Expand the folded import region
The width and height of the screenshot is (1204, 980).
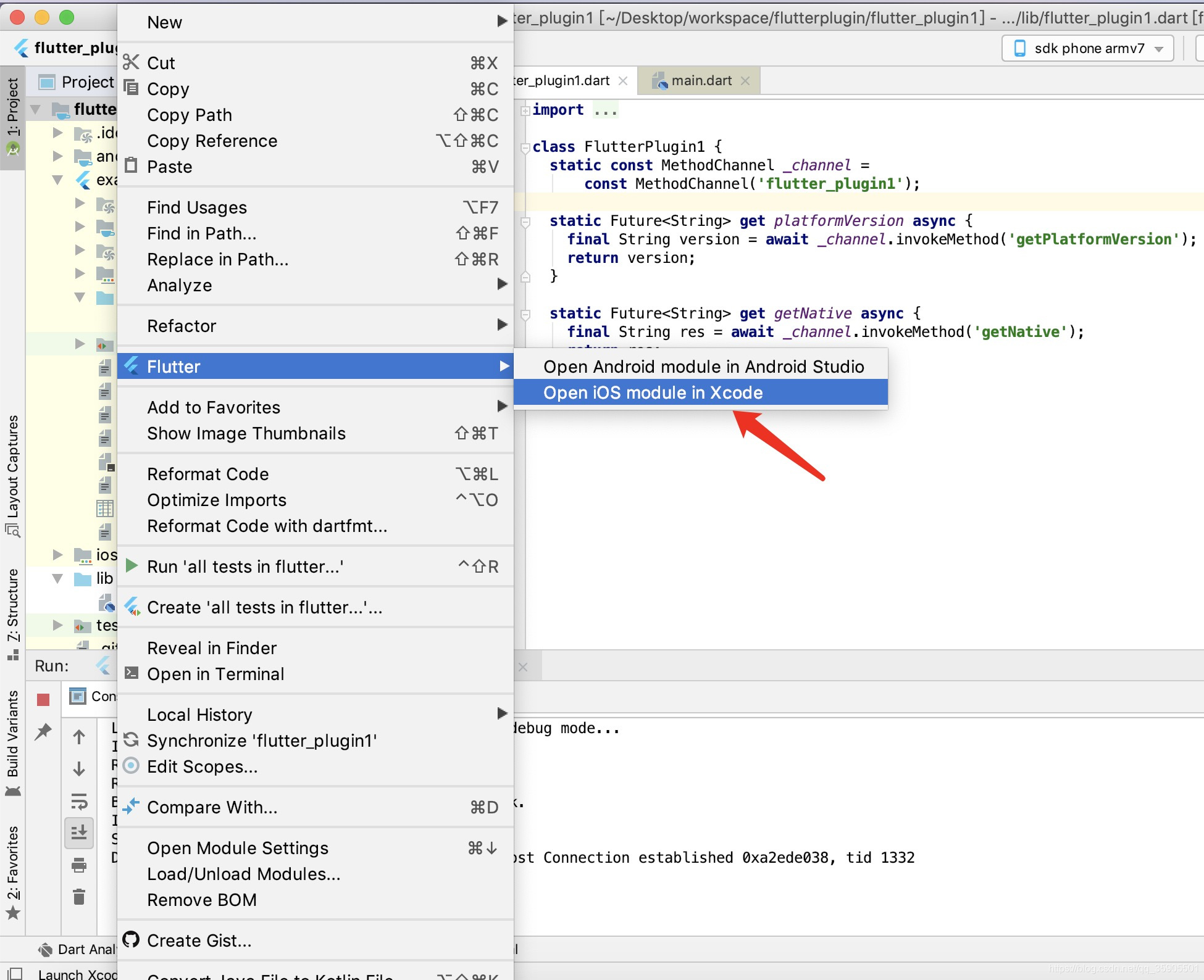coord(525,110)
